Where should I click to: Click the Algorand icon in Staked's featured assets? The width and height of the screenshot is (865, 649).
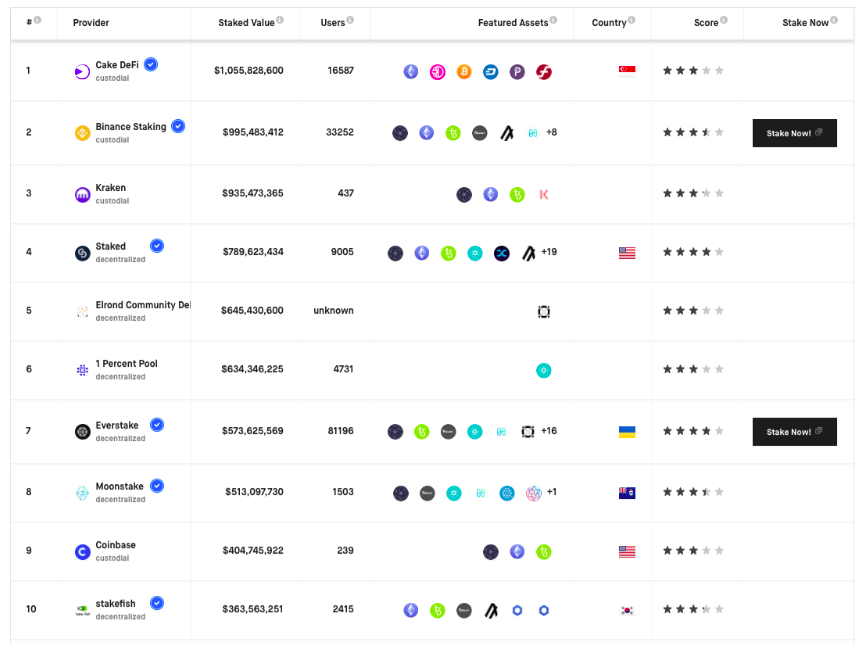(x=528, y=252)
